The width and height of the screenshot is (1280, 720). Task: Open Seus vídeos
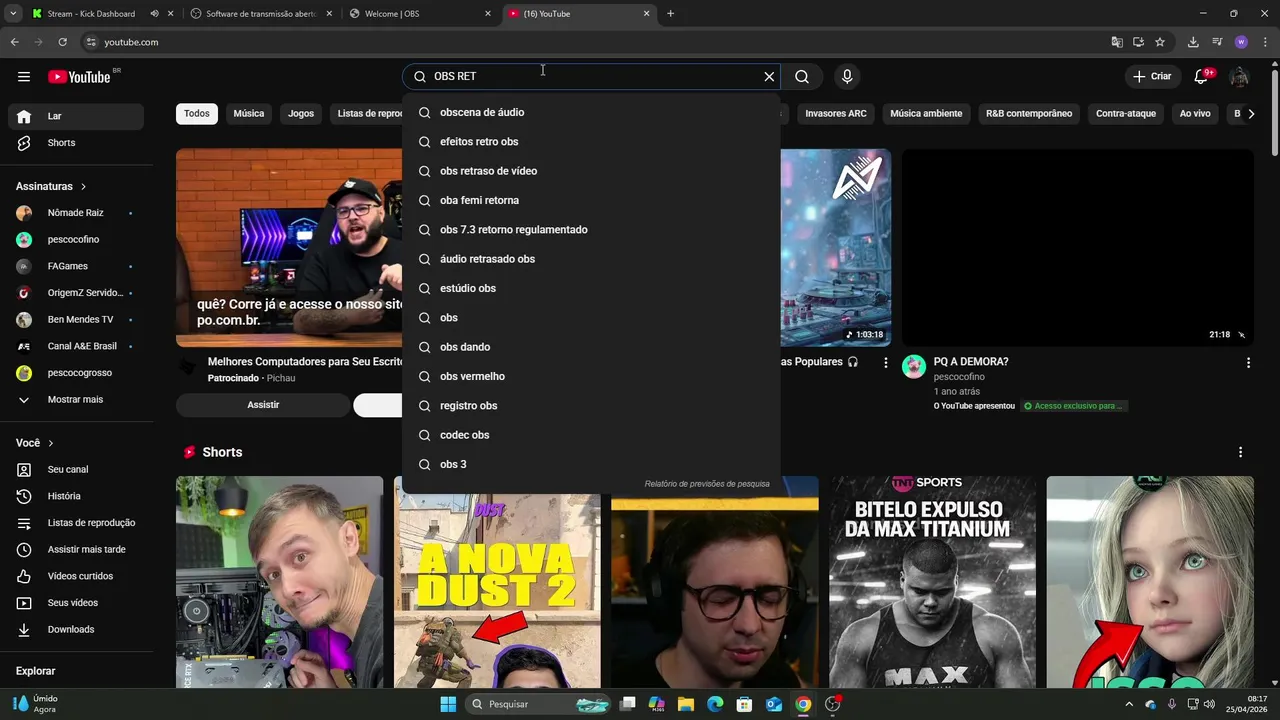[x=76, y=603]
